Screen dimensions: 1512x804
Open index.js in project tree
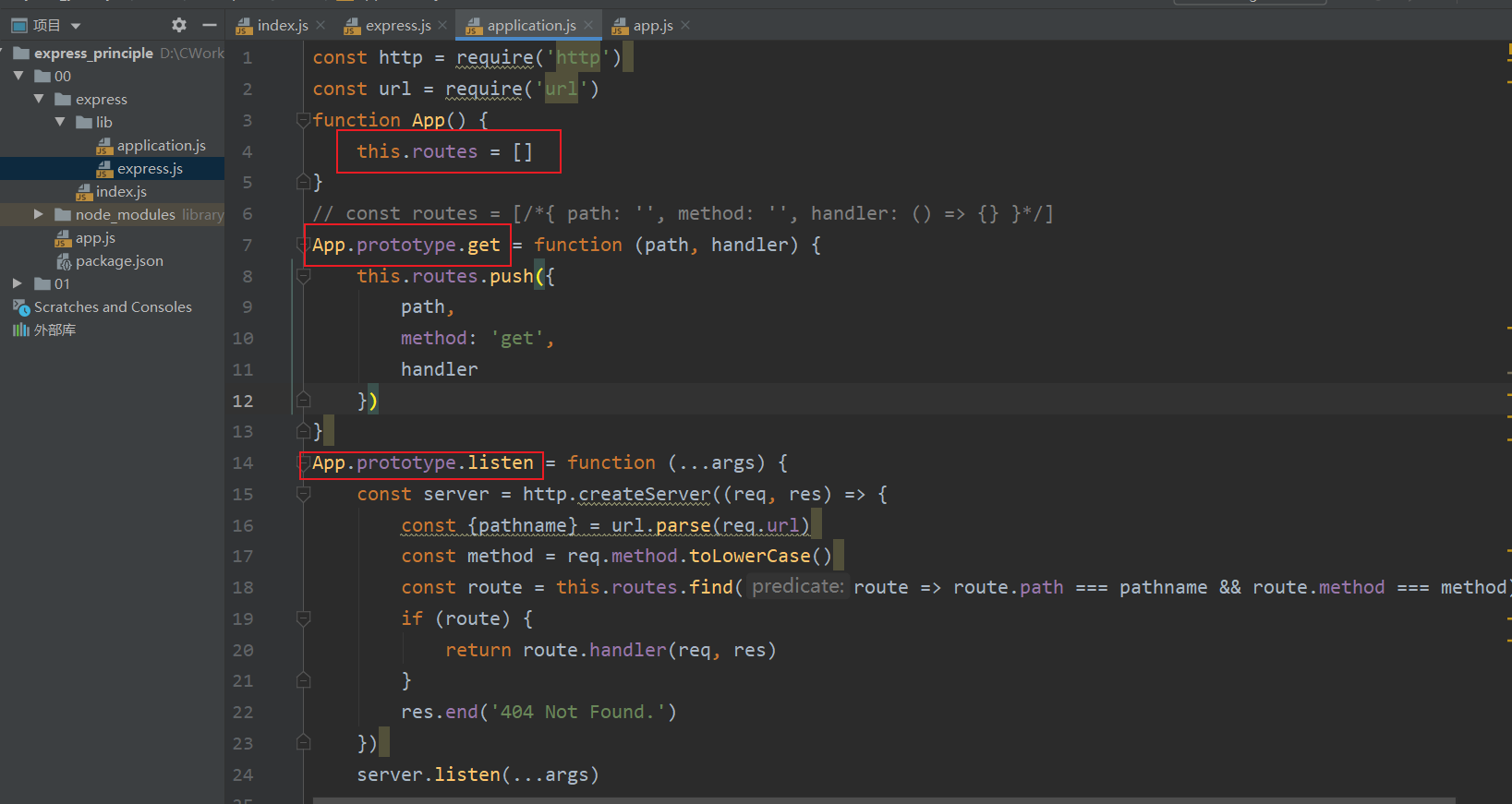click(x=121, y=192)
